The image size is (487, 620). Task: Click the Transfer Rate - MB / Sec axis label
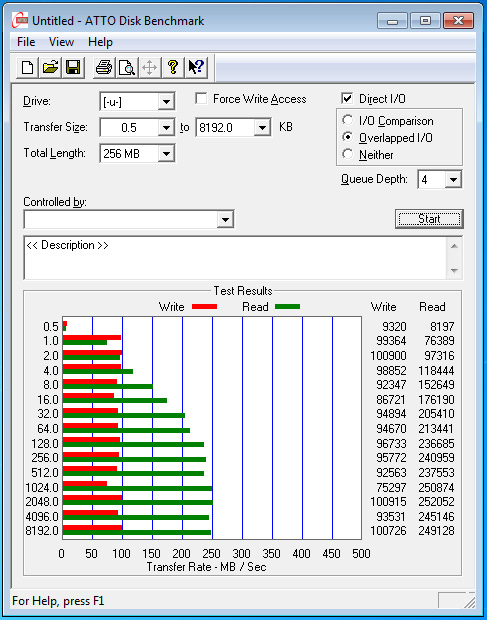[206, 567]
